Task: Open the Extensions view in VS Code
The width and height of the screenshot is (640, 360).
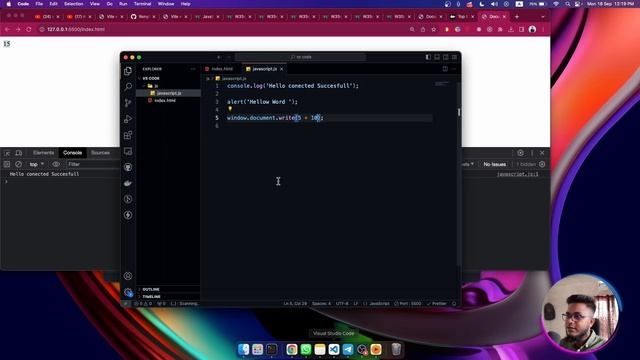Action: pyautogui.click(x=128, y=135)
